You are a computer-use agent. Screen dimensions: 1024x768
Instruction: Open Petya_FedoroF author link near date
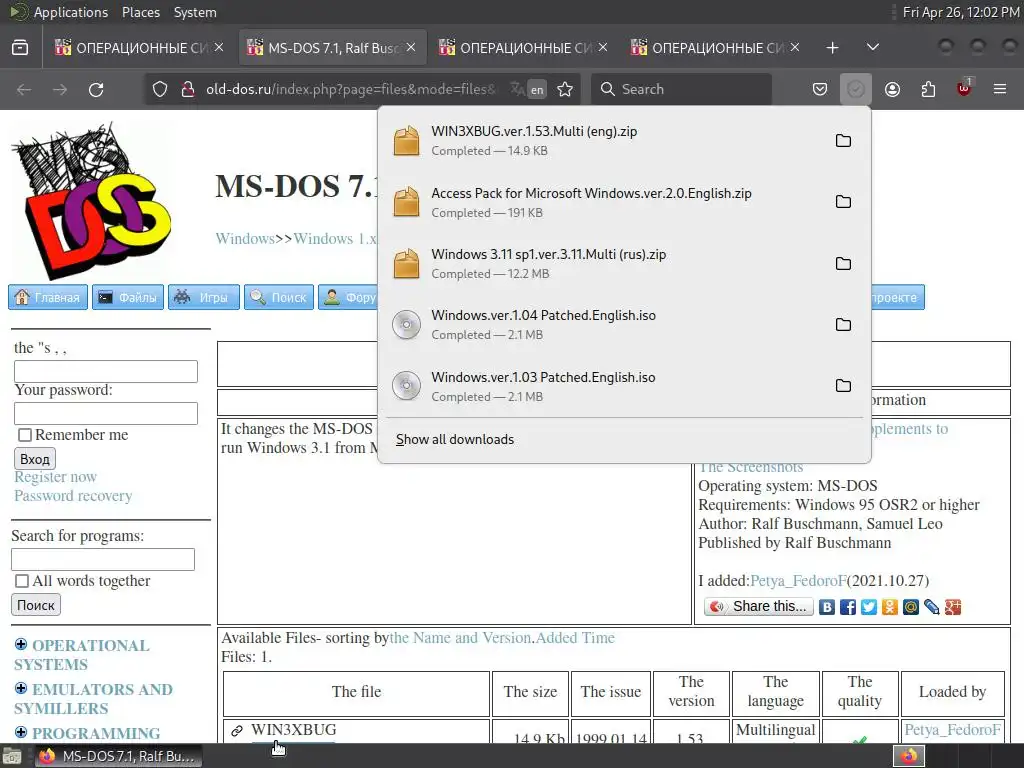click(x=798, y=581)
